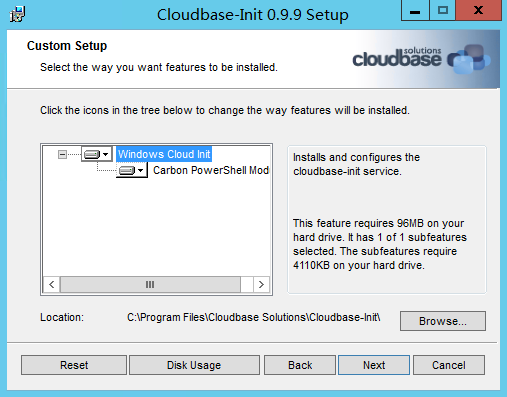Select the Carbon PowerShell Mod feature label

click(x=211, y=170)
